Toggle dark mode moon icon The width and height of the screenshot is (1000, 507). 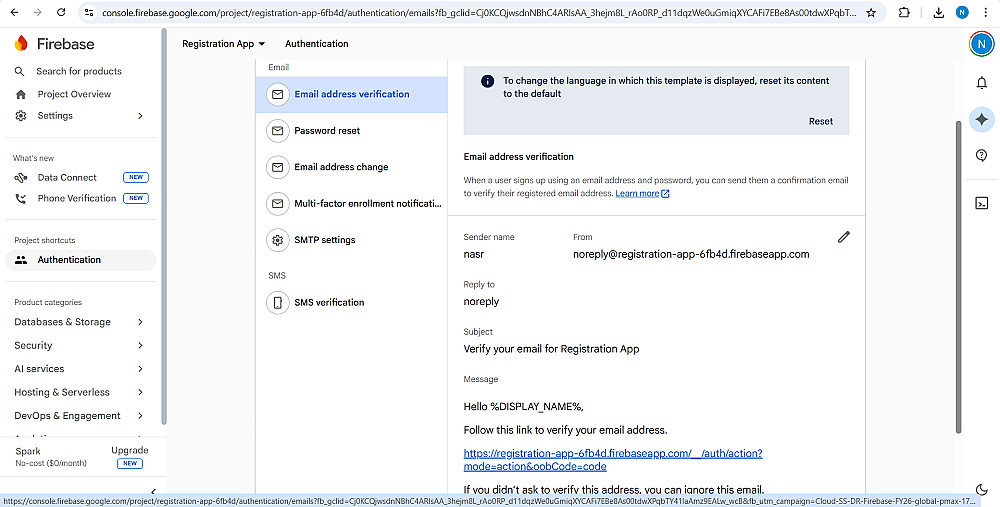pos(982,489)
